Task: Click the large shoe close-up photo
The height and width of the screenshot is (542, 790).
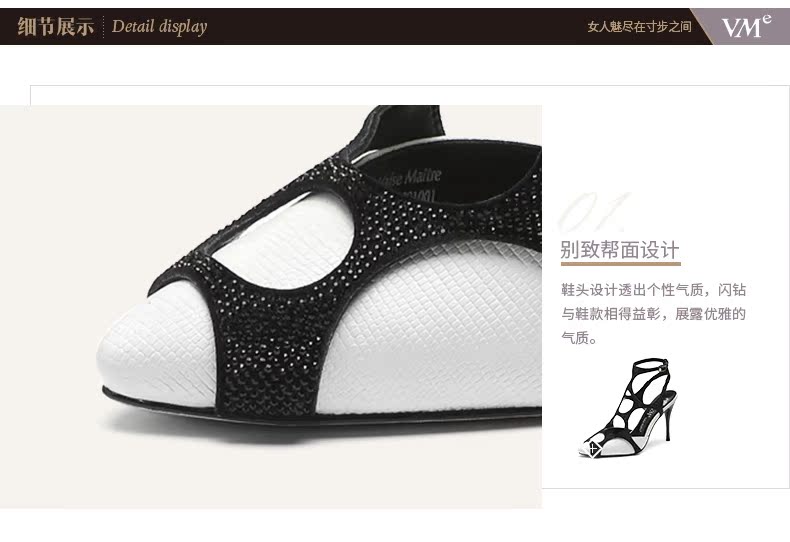Action: click(271, 307)
